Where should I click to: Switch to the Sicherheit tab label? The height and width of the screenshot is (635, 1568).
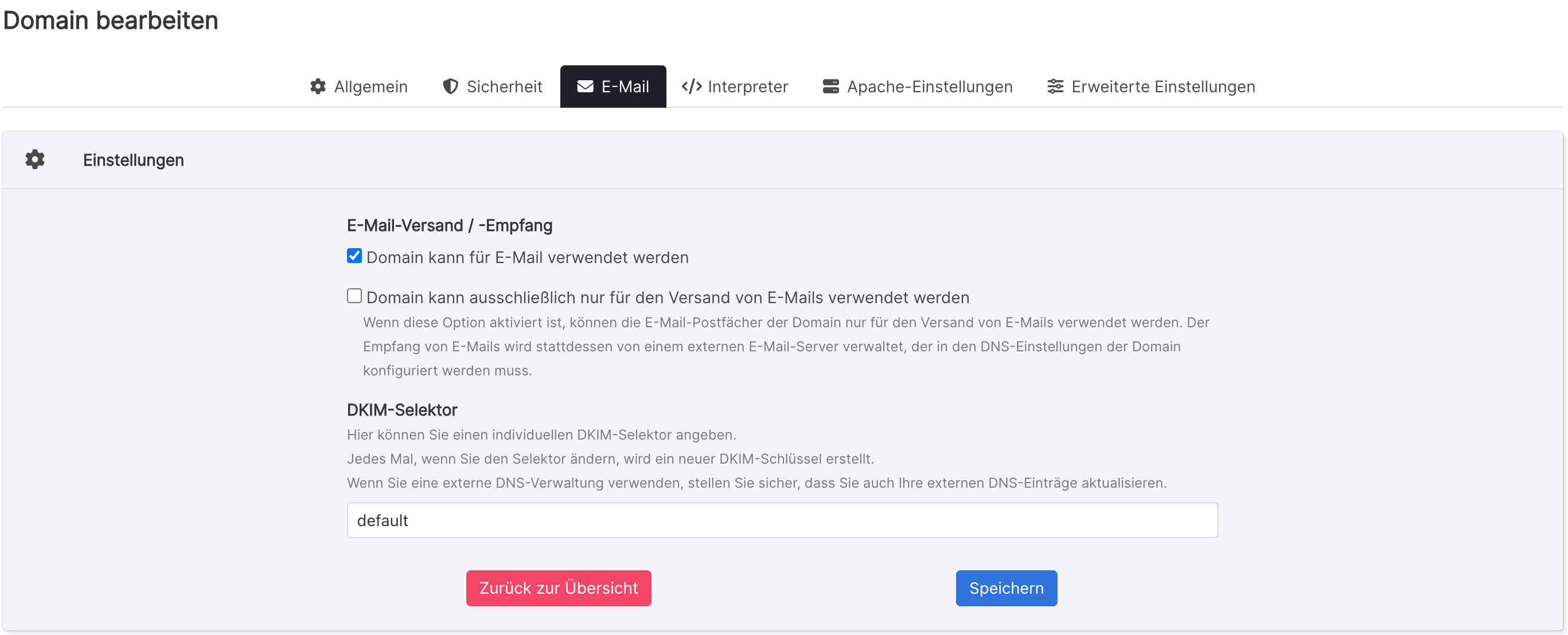coord(504,87)
